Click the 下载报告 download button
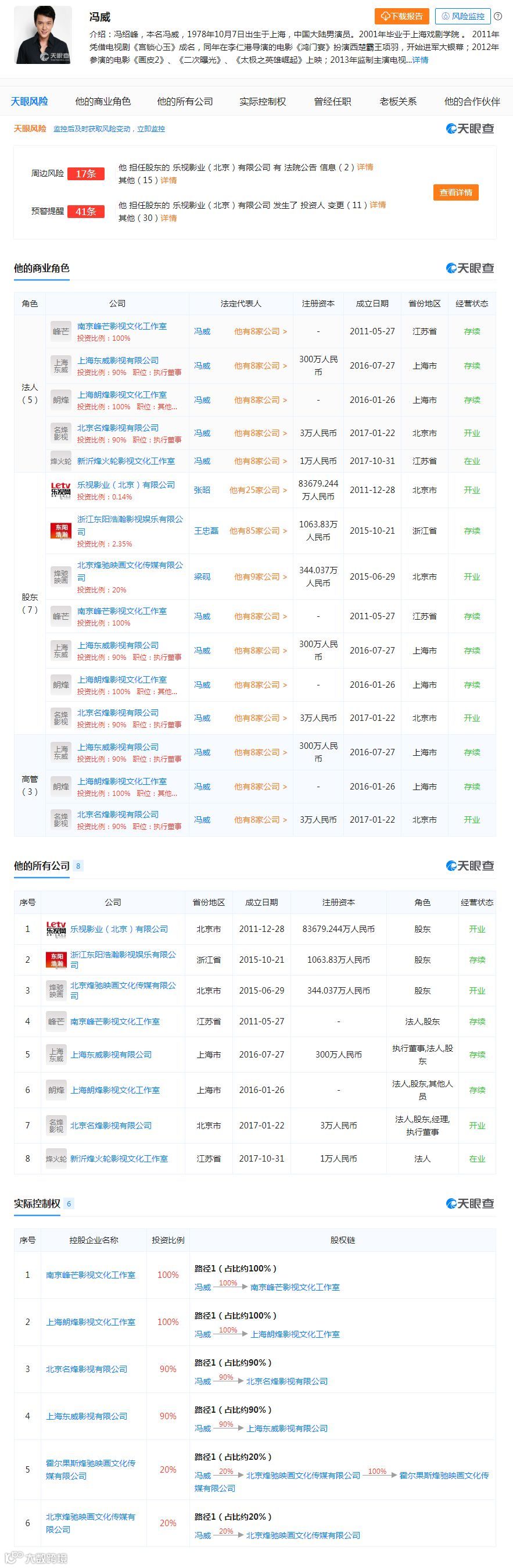Screen dimensions: 513x1568 pyautogui.click(x=401, y=16)
